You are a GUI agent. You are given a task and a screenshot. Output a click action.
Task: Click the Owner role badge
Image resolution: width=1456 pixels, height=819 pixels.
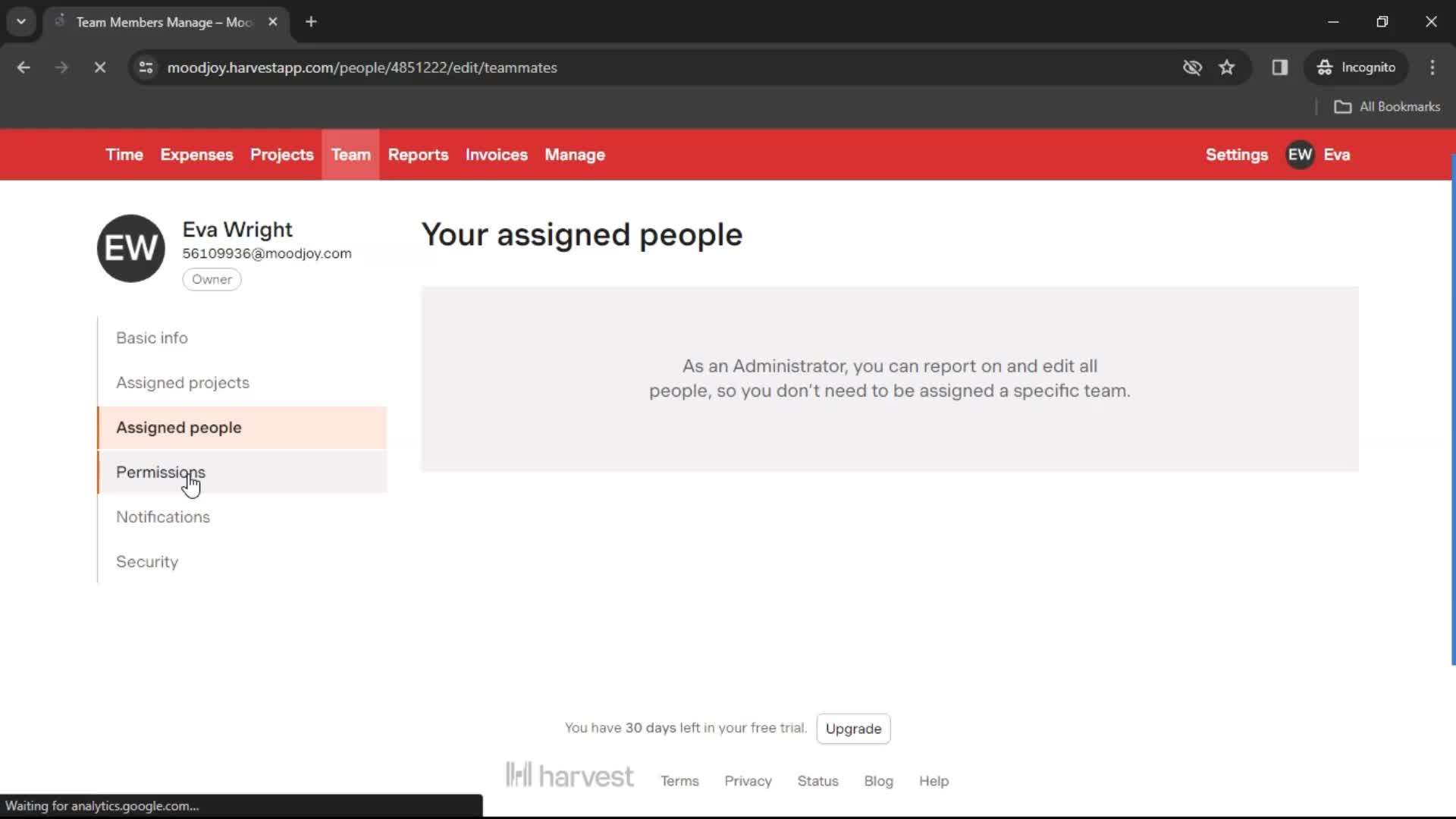point(211,279)
